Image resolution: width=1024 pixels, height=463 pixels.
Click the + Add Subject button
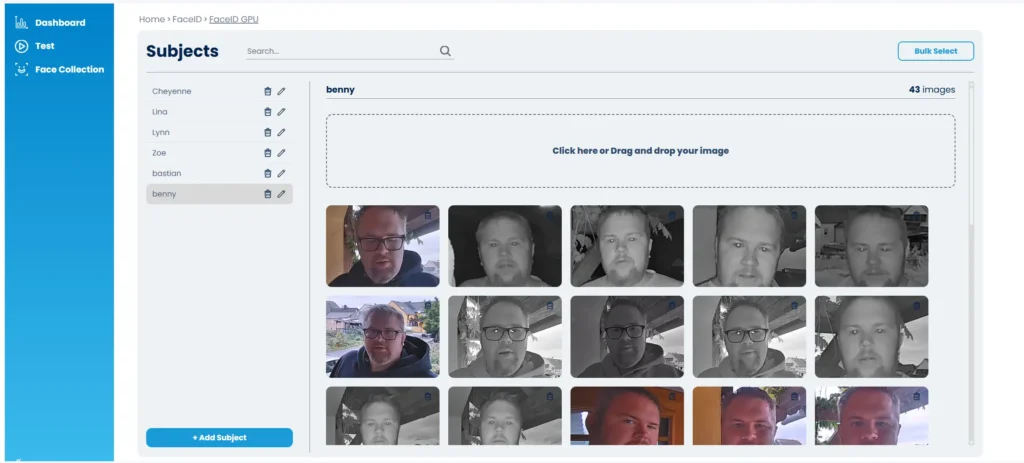coord(219,438)
